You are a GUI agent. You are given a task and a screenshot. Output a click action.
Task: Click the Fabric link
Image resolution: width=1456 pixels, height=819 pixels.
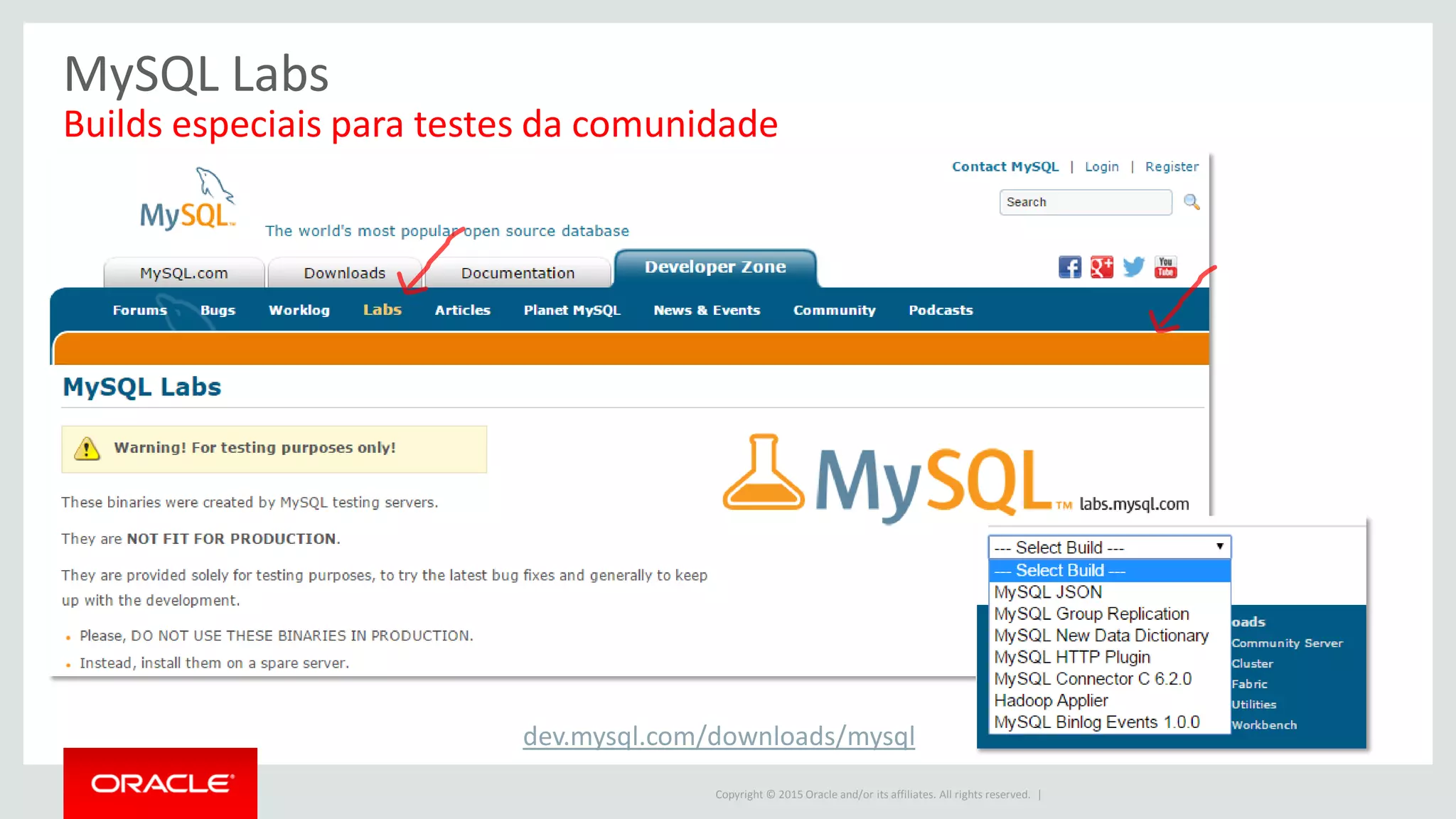point(1250,684)
